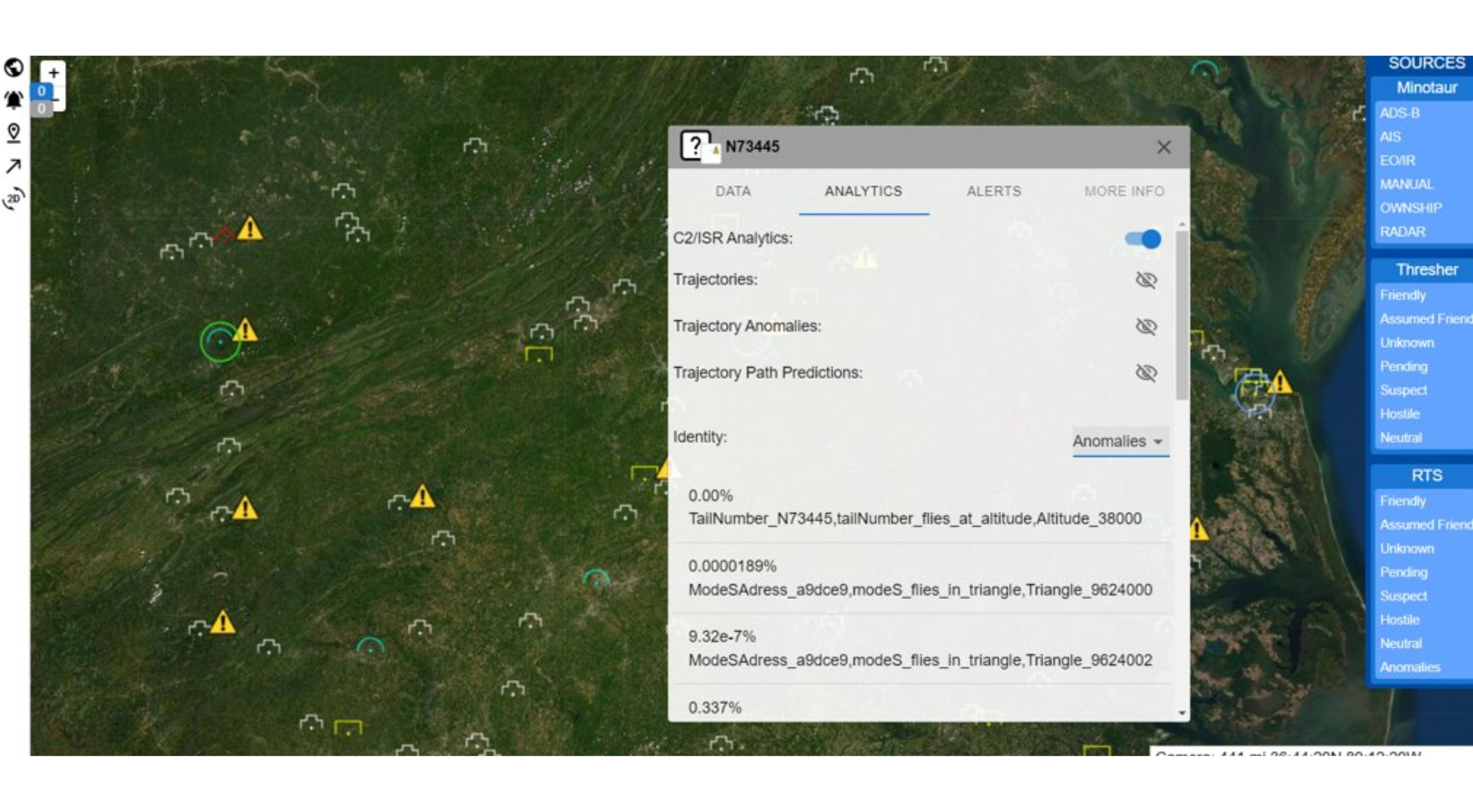The image size is (1473, 812).
Task: Switch to the DATA tab
Action: click(733, 191)
